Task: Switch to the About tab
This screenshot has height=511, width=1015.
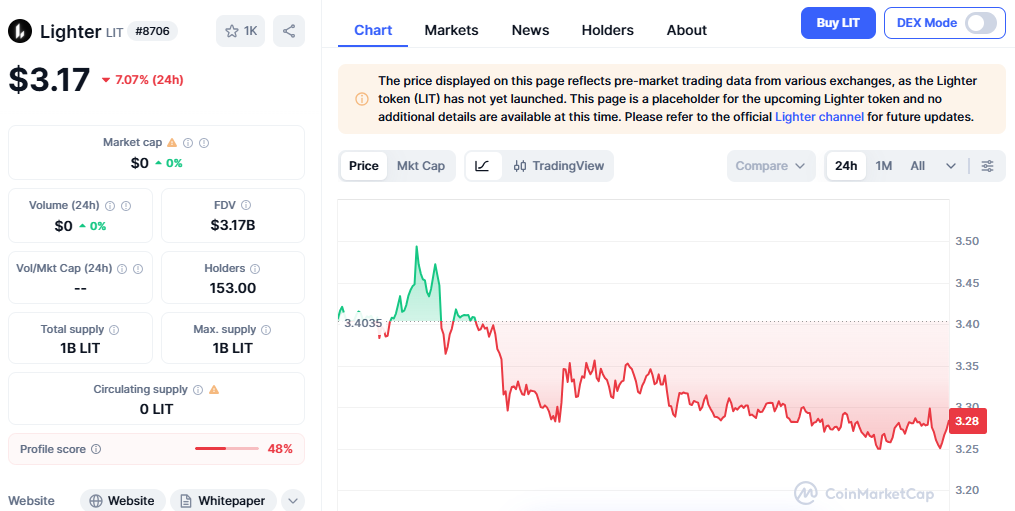Action: coord(686,30)
